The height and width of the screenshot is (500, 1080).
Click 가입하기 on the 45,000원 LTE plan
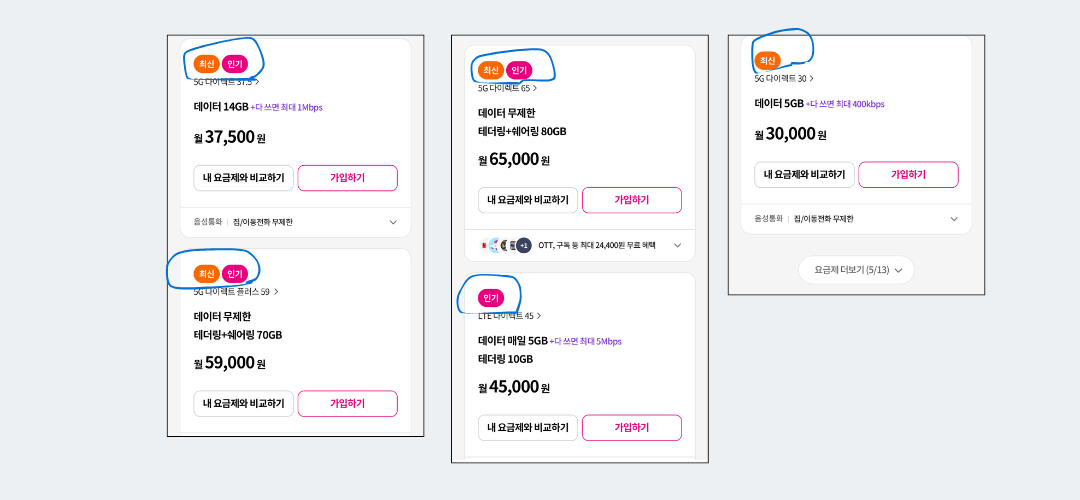tap(632, 428)
